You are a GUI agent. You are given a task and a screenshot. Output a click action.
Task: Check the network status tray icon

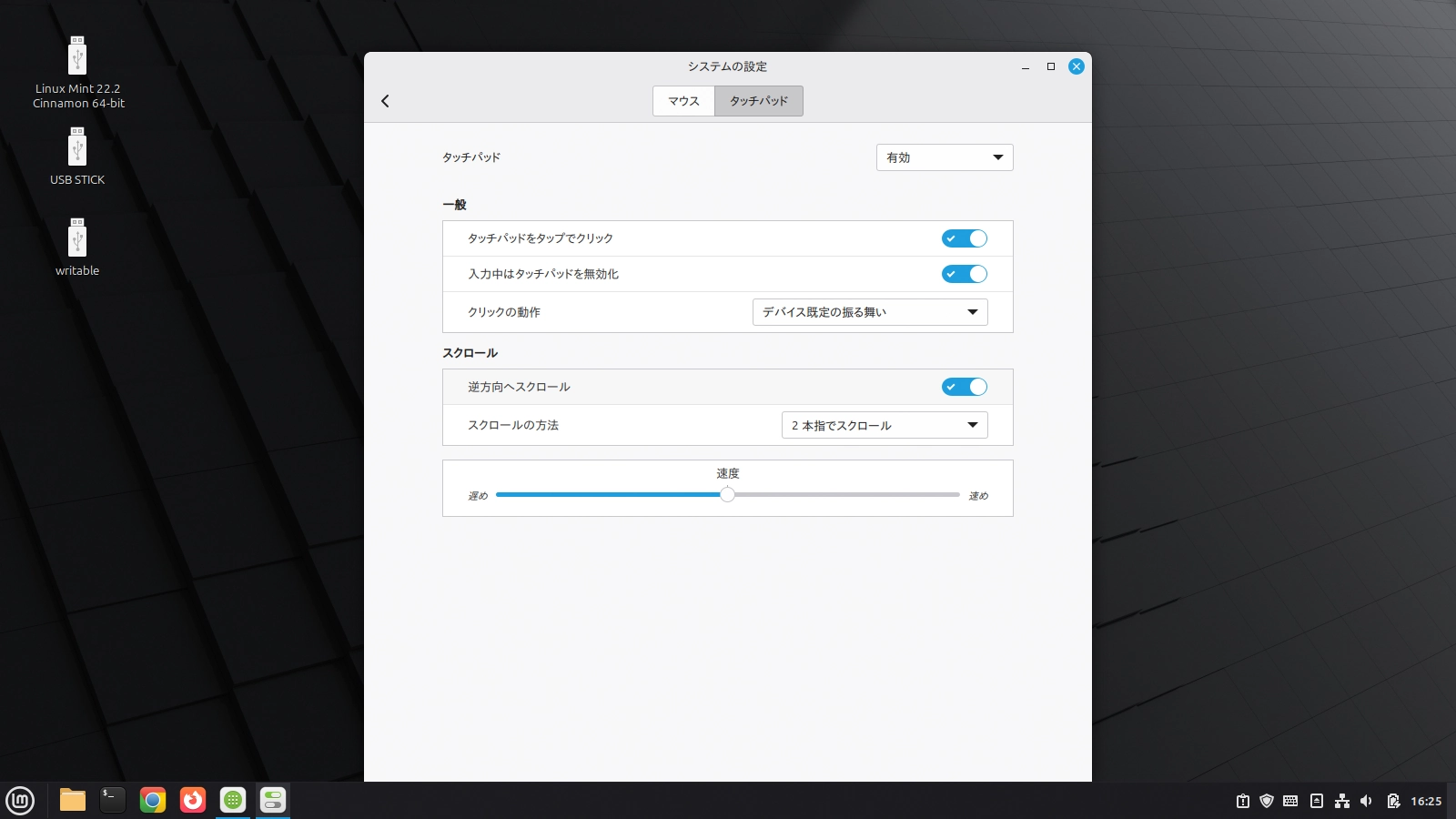coord(1341,801)
